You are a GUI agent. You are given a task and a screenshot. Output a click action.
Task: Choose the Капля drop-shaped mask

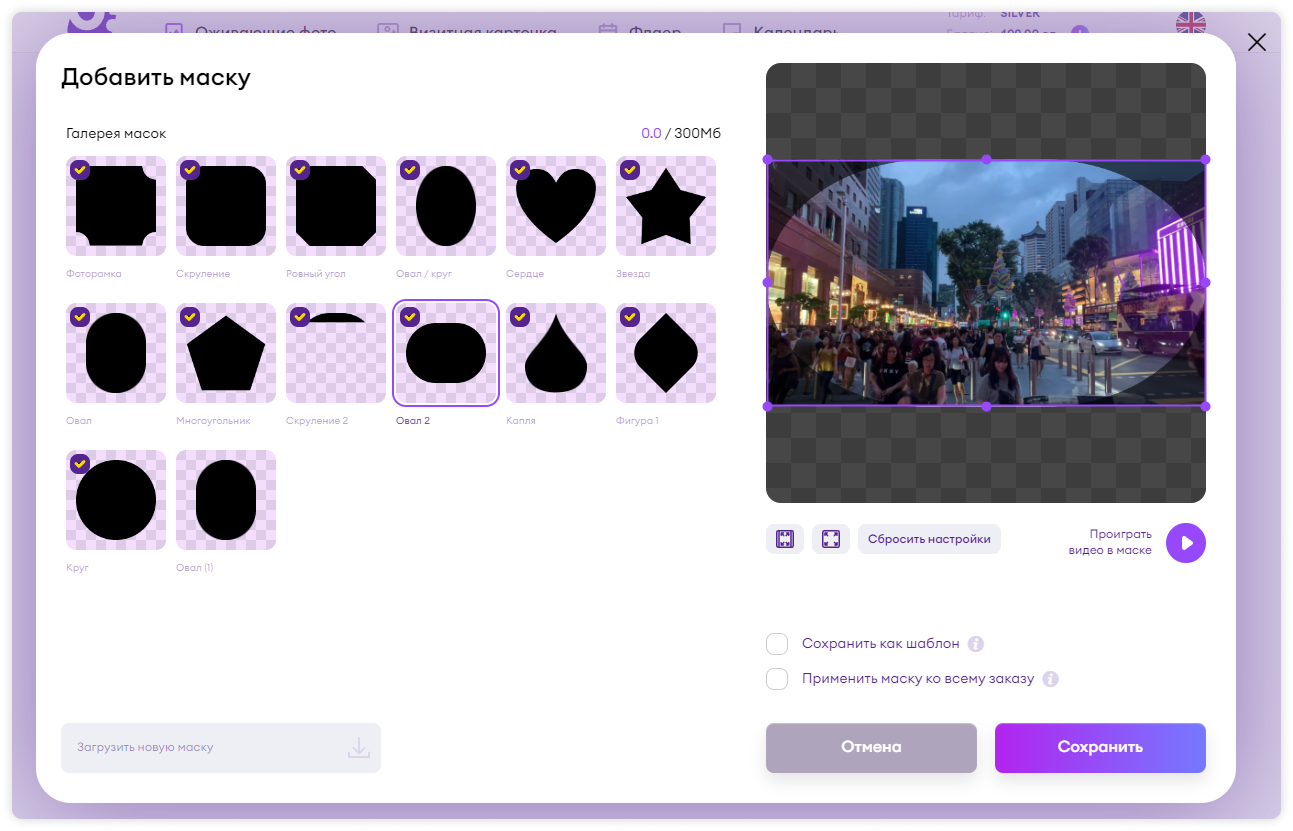(x=556, y=353)
